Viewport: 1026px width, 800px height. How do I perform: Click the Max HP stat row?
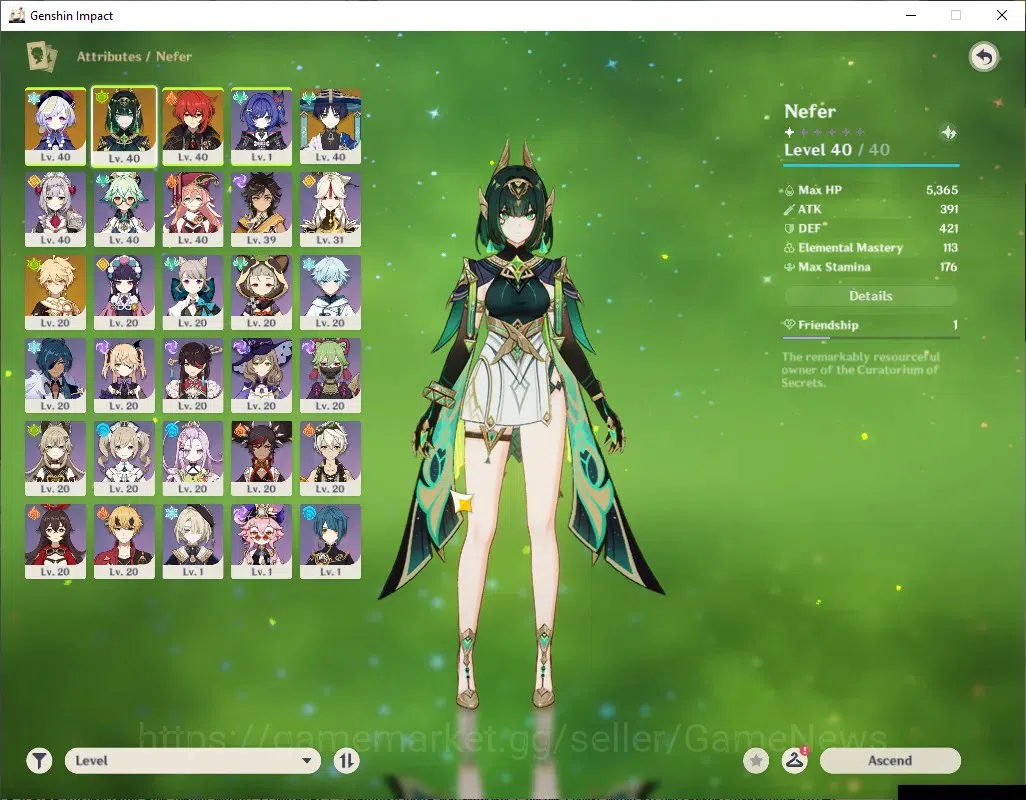[871, 190]
